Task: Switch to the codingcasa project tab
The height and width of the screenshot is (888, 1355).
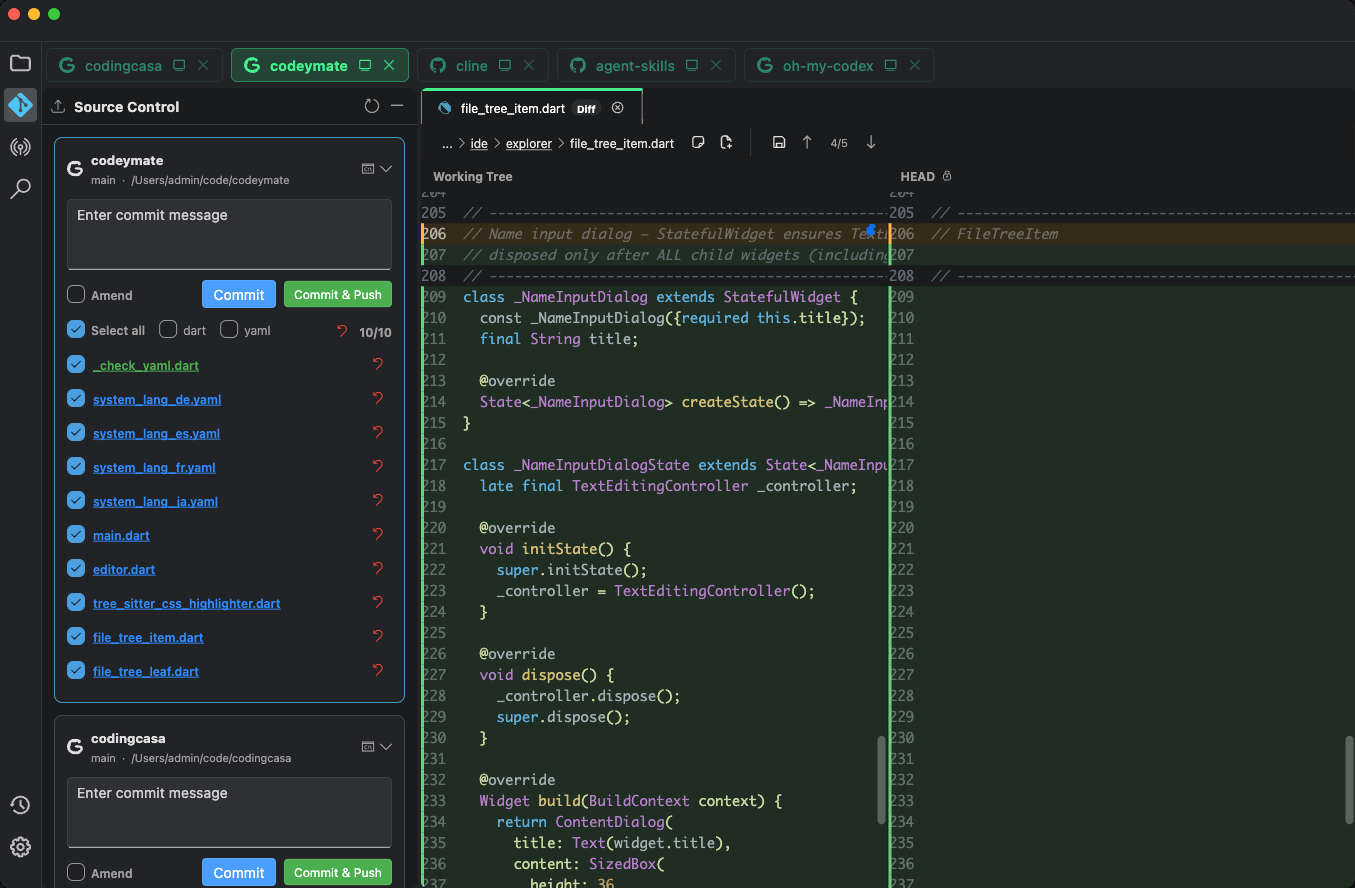Action: [x=134, y=65]
